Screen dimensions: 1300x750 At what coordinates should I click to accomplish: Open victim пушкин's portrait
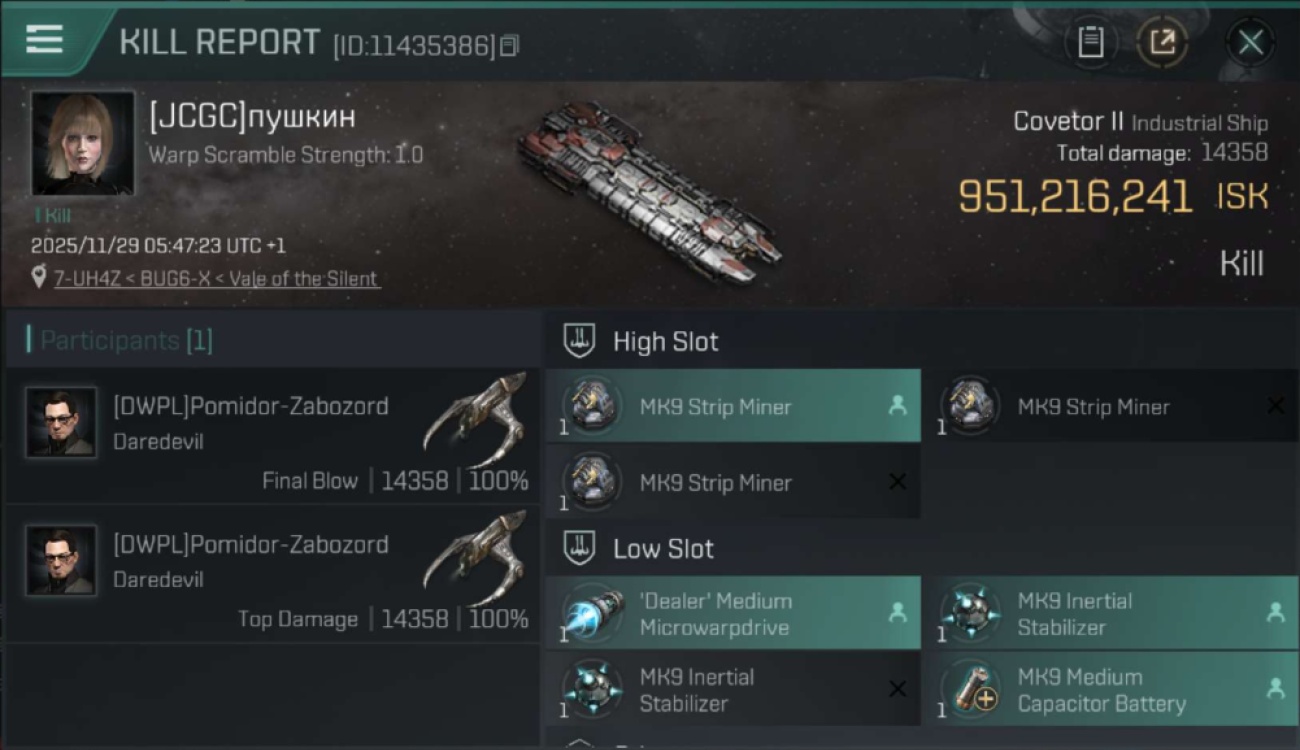click(82, 143)
